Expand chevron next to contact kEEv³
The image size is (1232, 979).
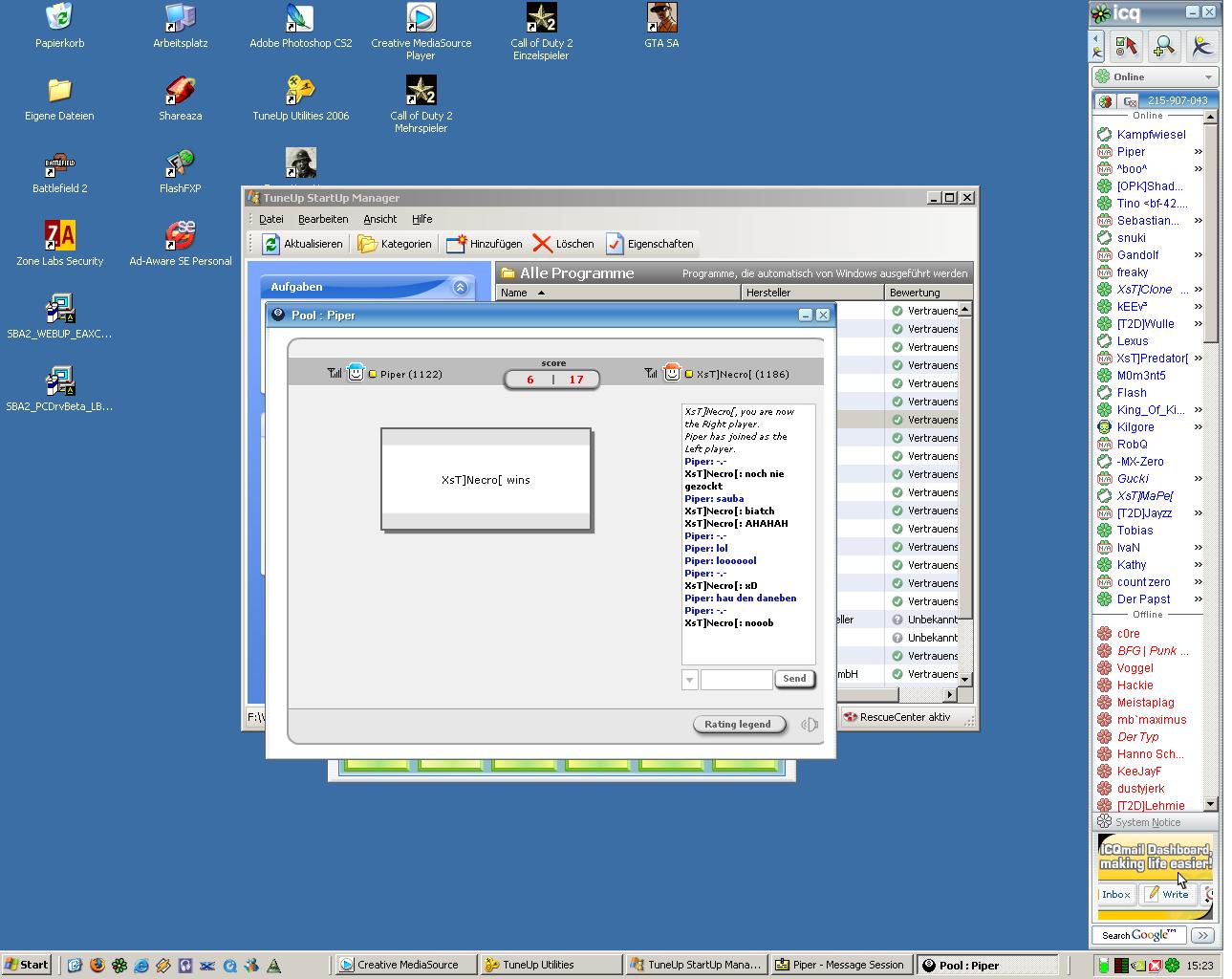1198,307
